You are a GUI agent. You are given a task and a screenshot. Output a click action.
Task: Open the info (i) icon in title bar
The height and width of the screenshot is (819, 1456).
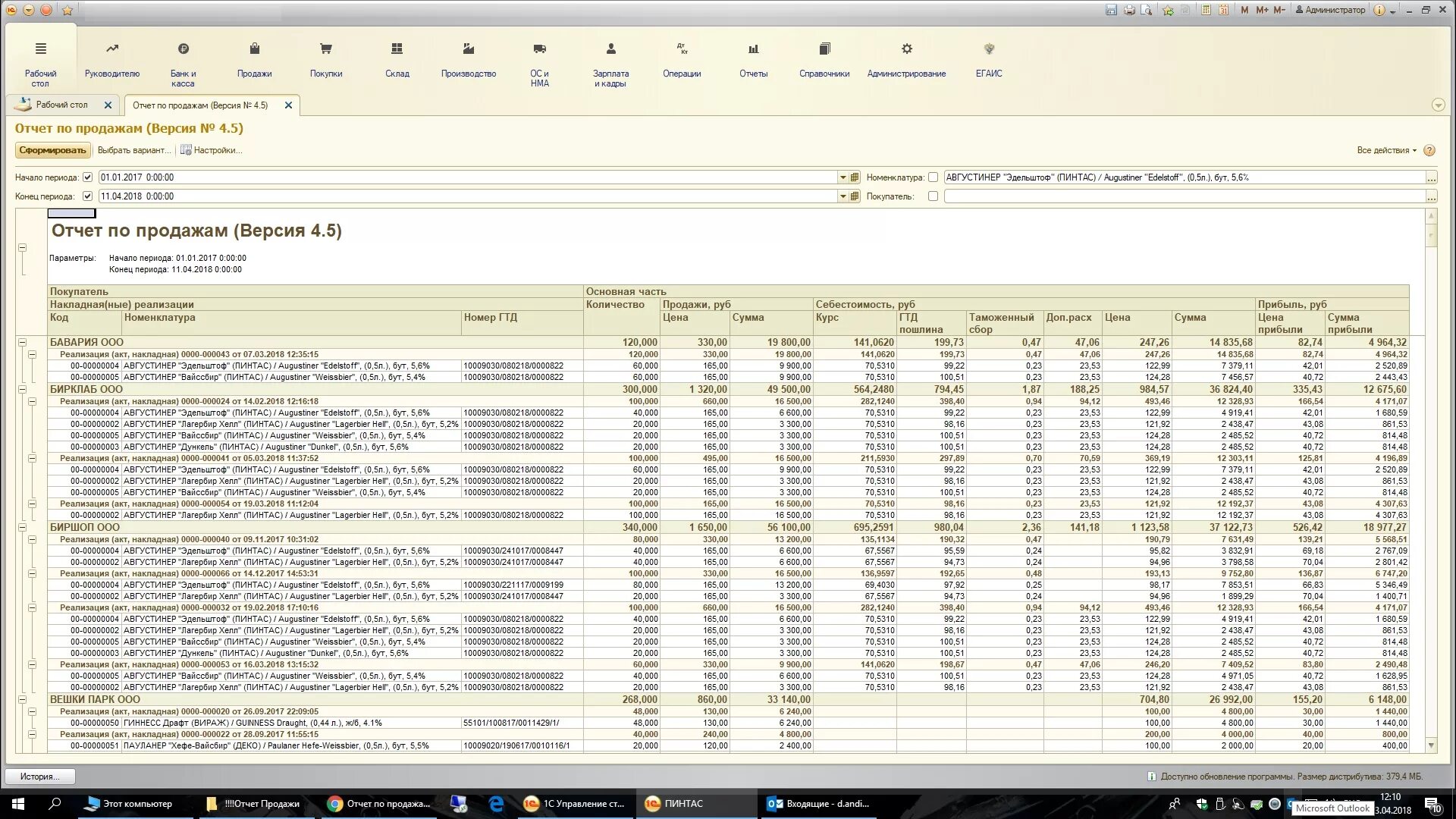[x=1379, y=10]
